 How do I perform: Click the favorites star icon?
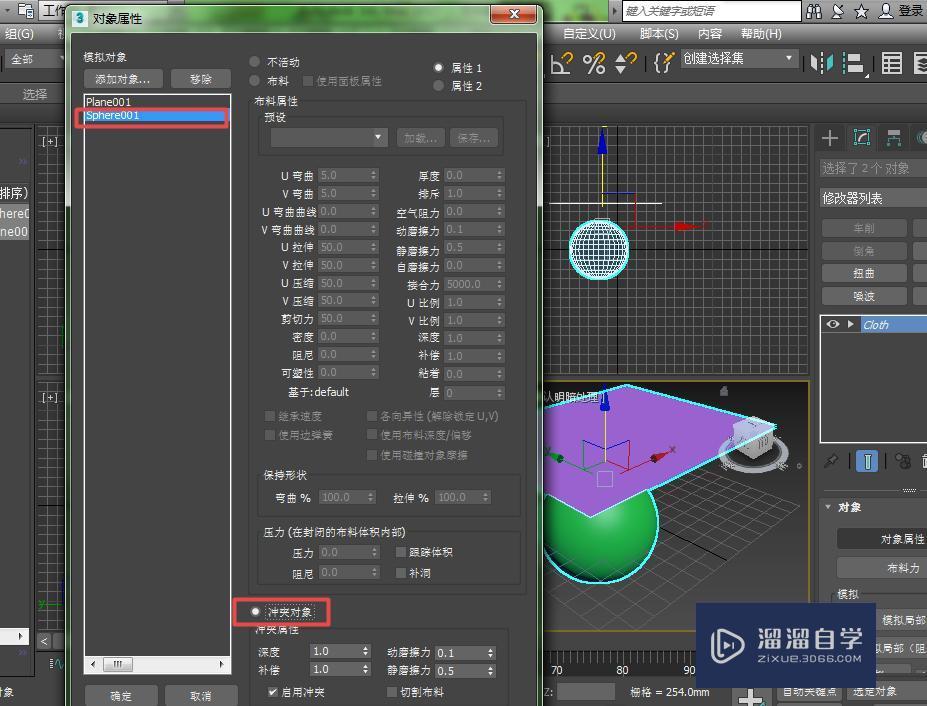(861, 11)
